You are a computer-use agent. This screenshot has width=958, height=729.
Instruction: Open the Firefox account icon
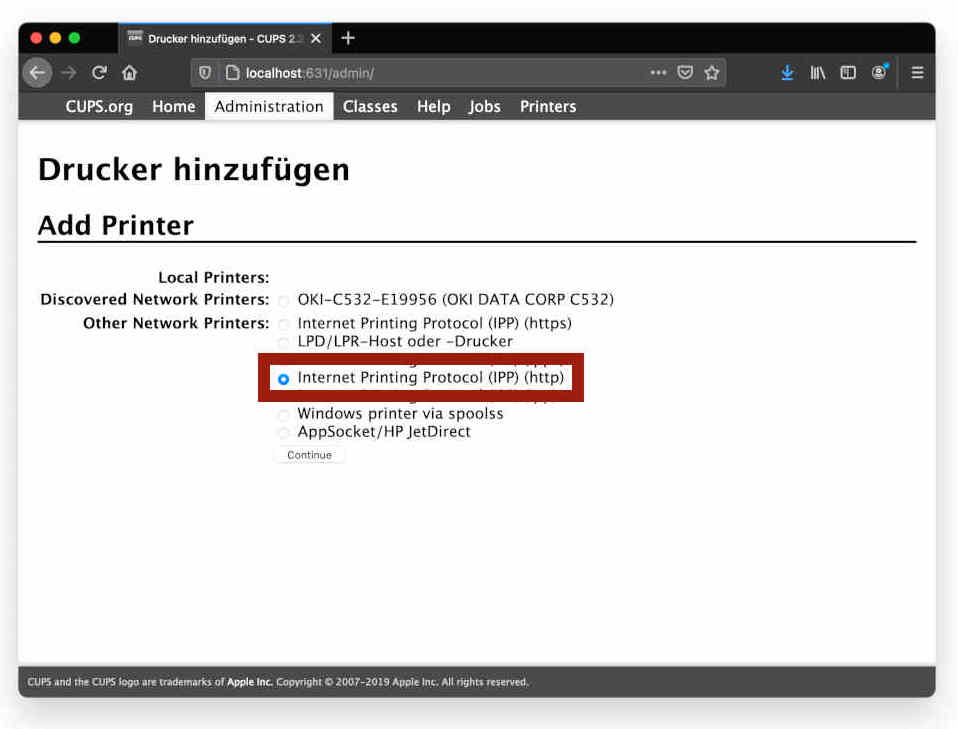(x=879, y=72)
